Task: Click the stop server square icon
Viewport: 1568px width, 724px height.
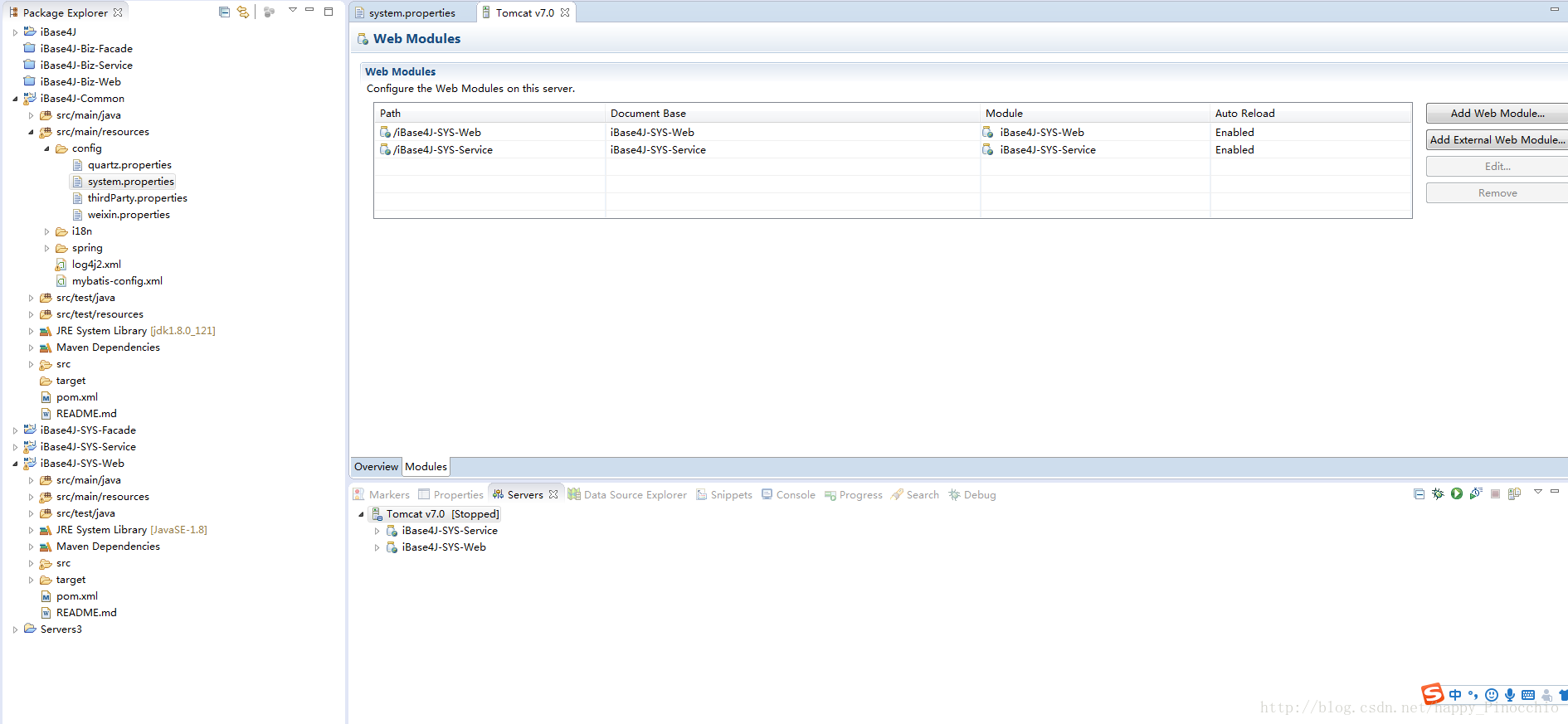Action: coord(1495,493)
